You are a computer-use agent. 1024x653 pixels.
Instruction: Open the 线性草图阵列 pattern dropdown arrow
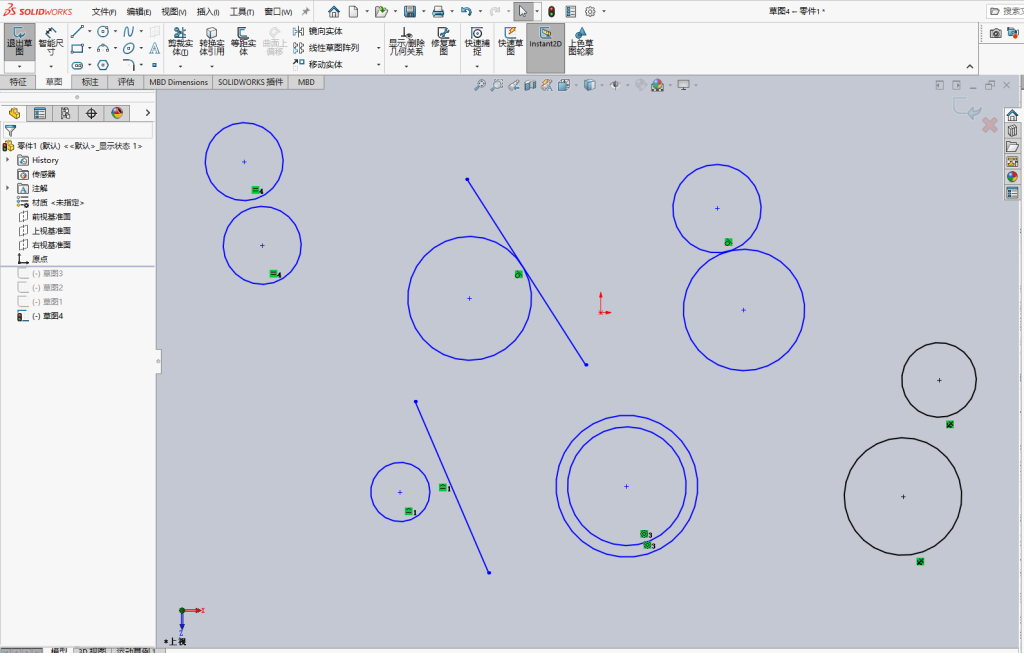378,48
